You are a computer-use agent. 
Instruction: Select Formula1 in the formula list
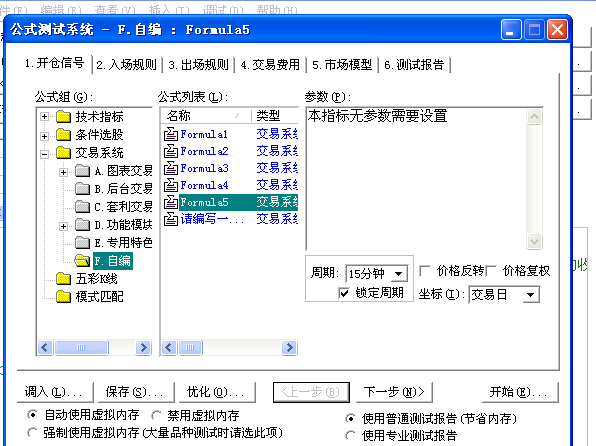click(204, 134)
